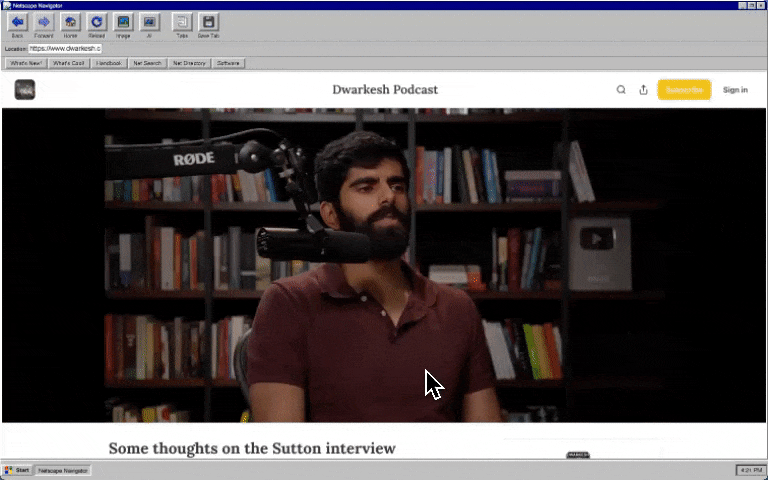Click the Dwarkesh Podcast logo thumbnail
The image size is (768, 480).
(x=24, y=90)
